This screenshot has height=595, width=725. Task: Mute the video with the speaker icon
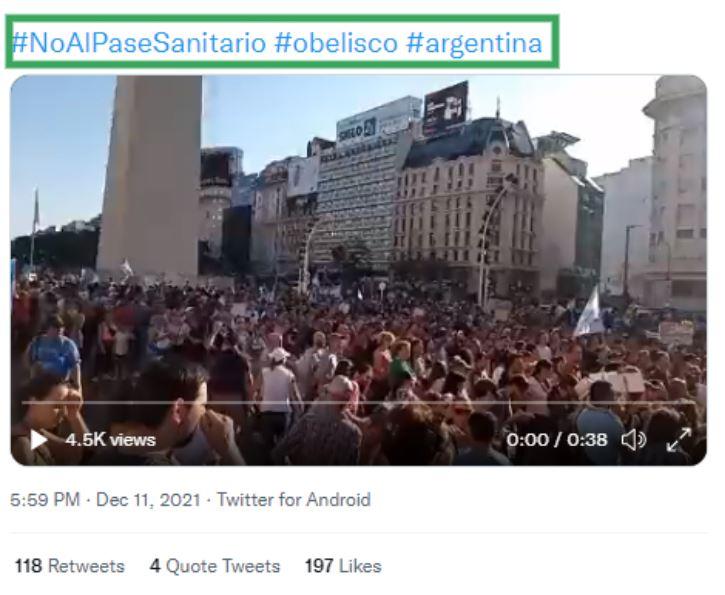(633, 440)
